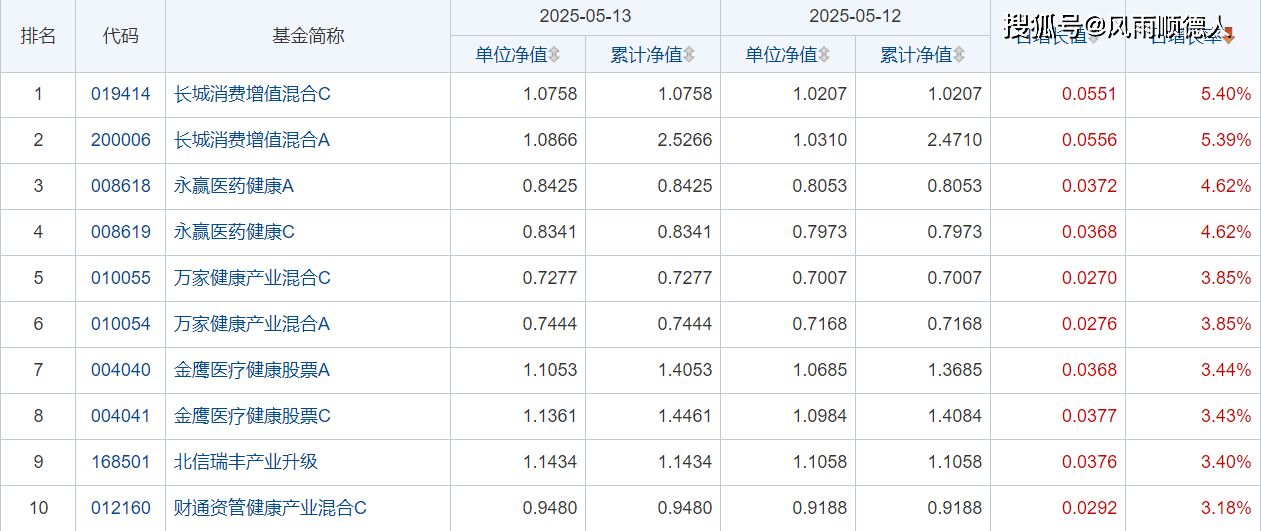Screen dimensions: 1261x531
Task: Open the 北信瑞丰产业升级 fund
Action: pyautogui.click(x=246, y=462)
